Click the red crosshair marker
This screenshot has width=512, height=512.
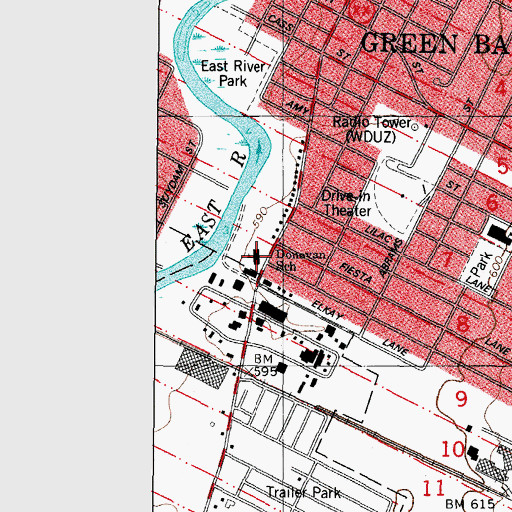click(256, 256)
